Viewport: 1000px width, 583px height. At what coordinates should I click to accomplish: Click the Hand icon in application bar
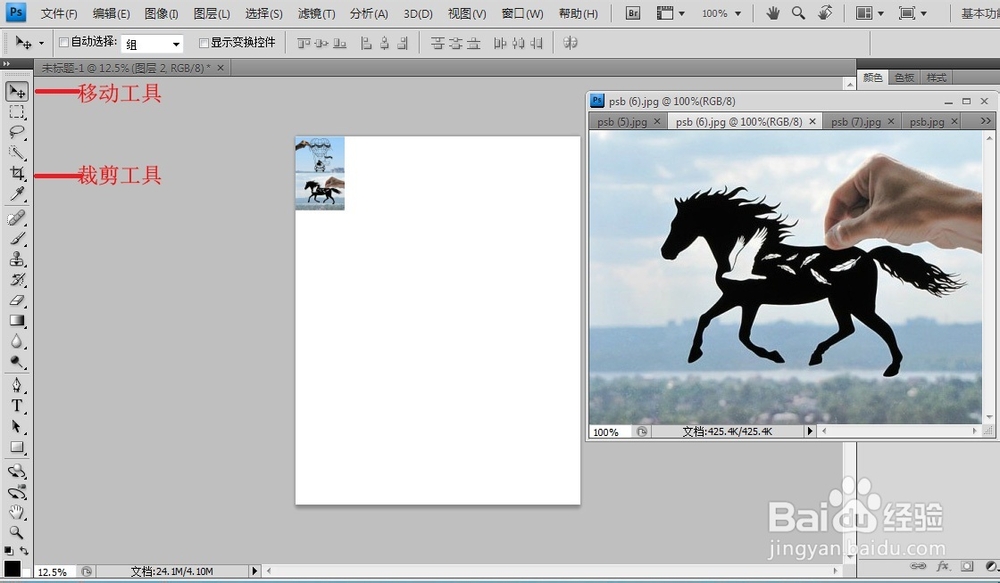tap(773, 13)
